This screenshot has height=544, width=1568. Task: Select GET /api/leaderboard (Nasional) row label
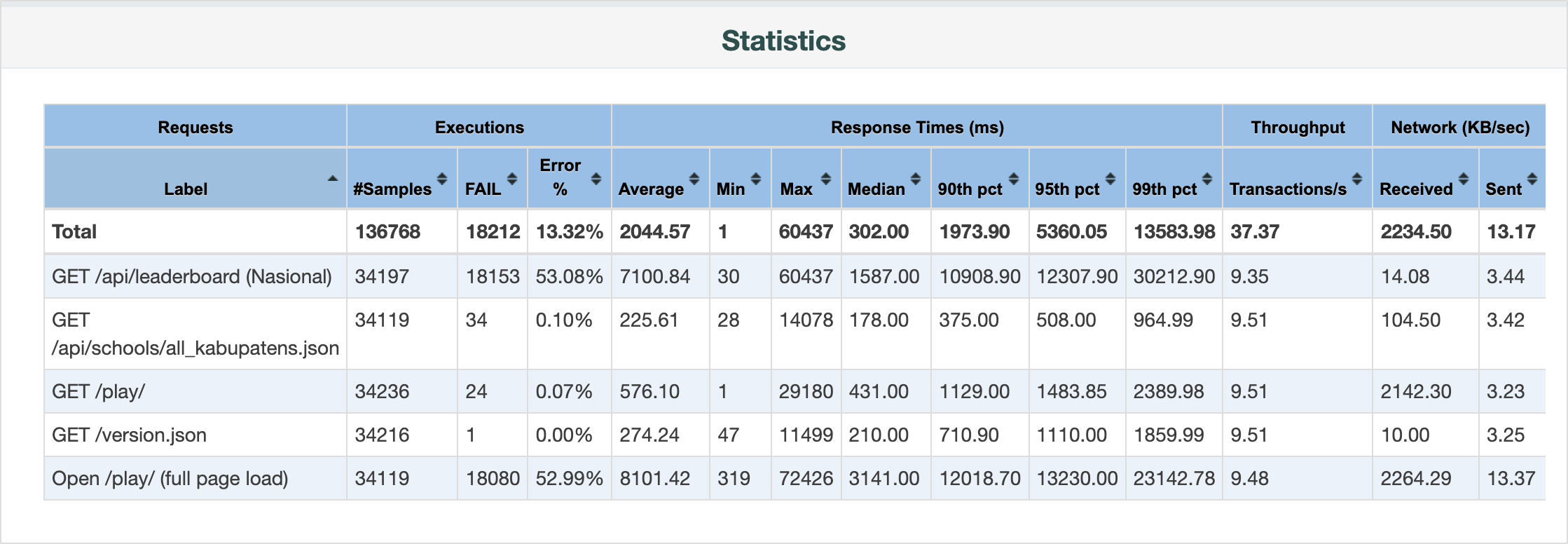tap(192, 277)
